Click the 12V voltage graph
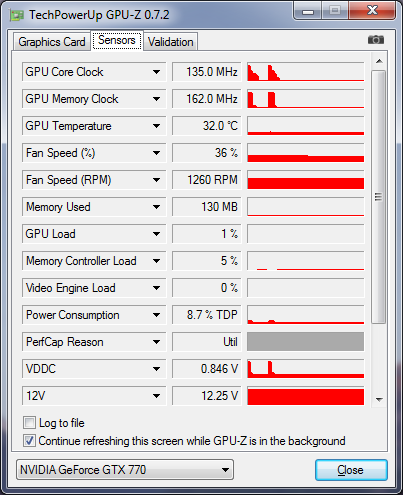The width and height of the screenshot is (403, 495). tap(305, 396)
